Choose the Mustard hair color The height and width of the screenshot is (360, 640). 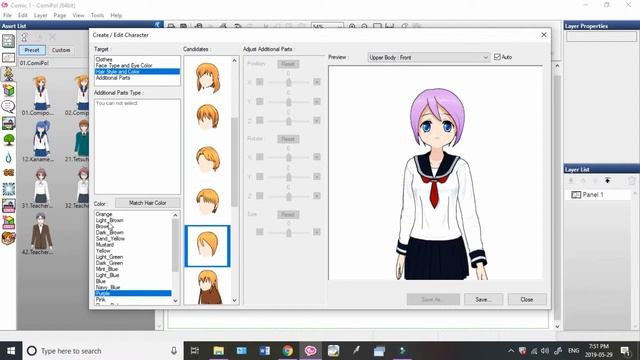coord(133,244)
